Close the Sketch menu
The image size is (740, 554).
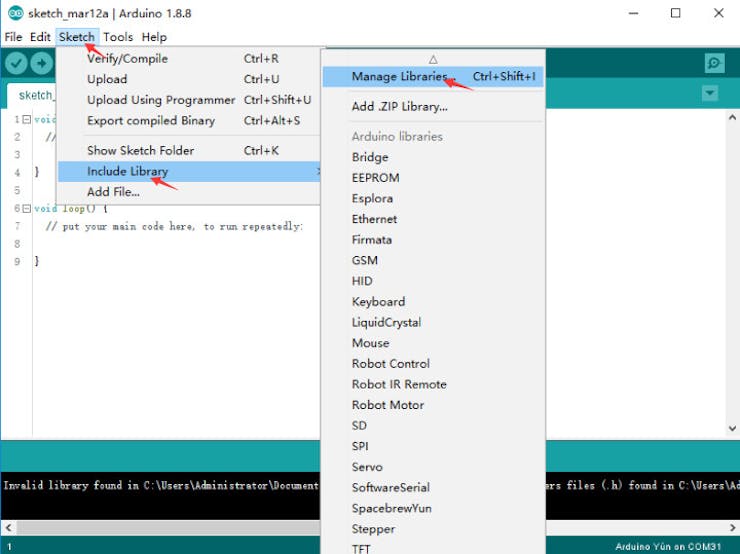77,37
